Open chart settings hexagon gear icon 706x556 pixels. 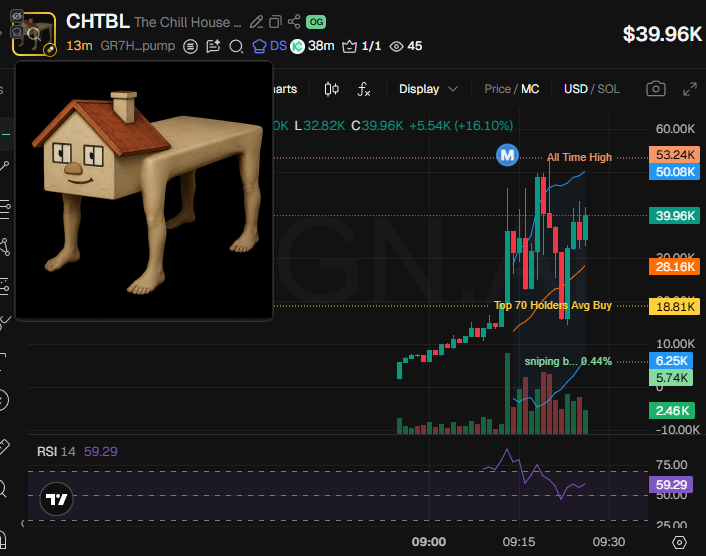(x=679, y=542)
